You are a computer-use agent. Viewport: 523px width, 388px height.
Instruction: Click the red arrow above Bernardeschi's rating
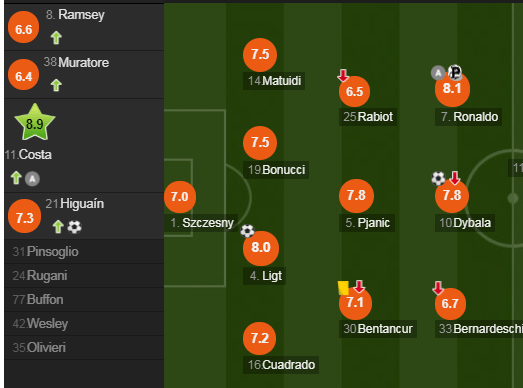[x=438, y=288]
